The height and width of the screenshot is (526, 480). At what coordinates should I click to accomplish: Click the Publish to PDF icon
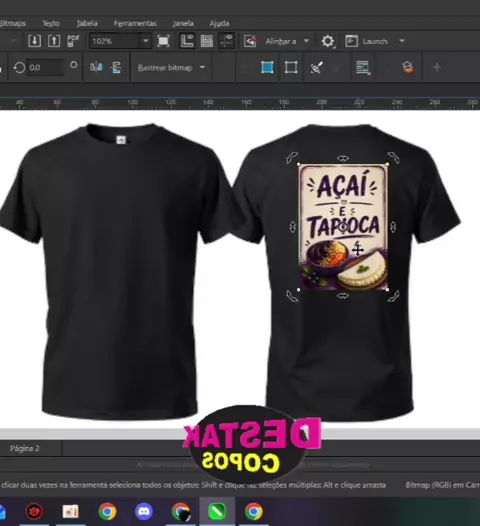[73, 41]
